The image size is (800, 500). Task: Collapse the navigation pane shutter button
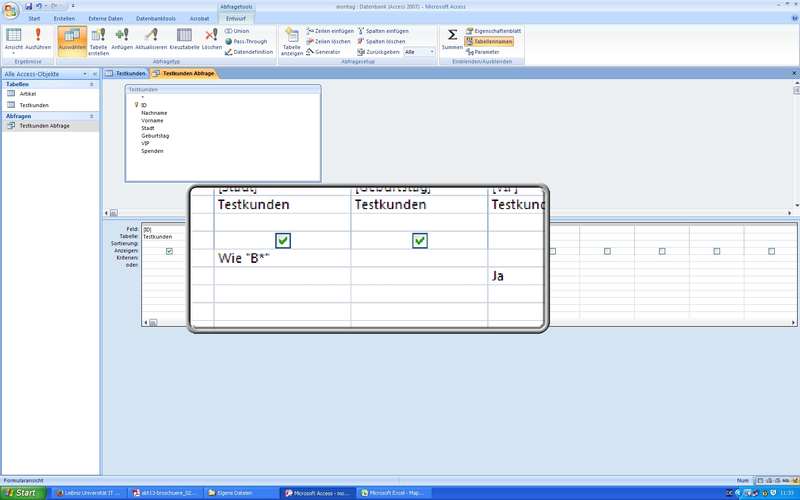tap(94, 74)
